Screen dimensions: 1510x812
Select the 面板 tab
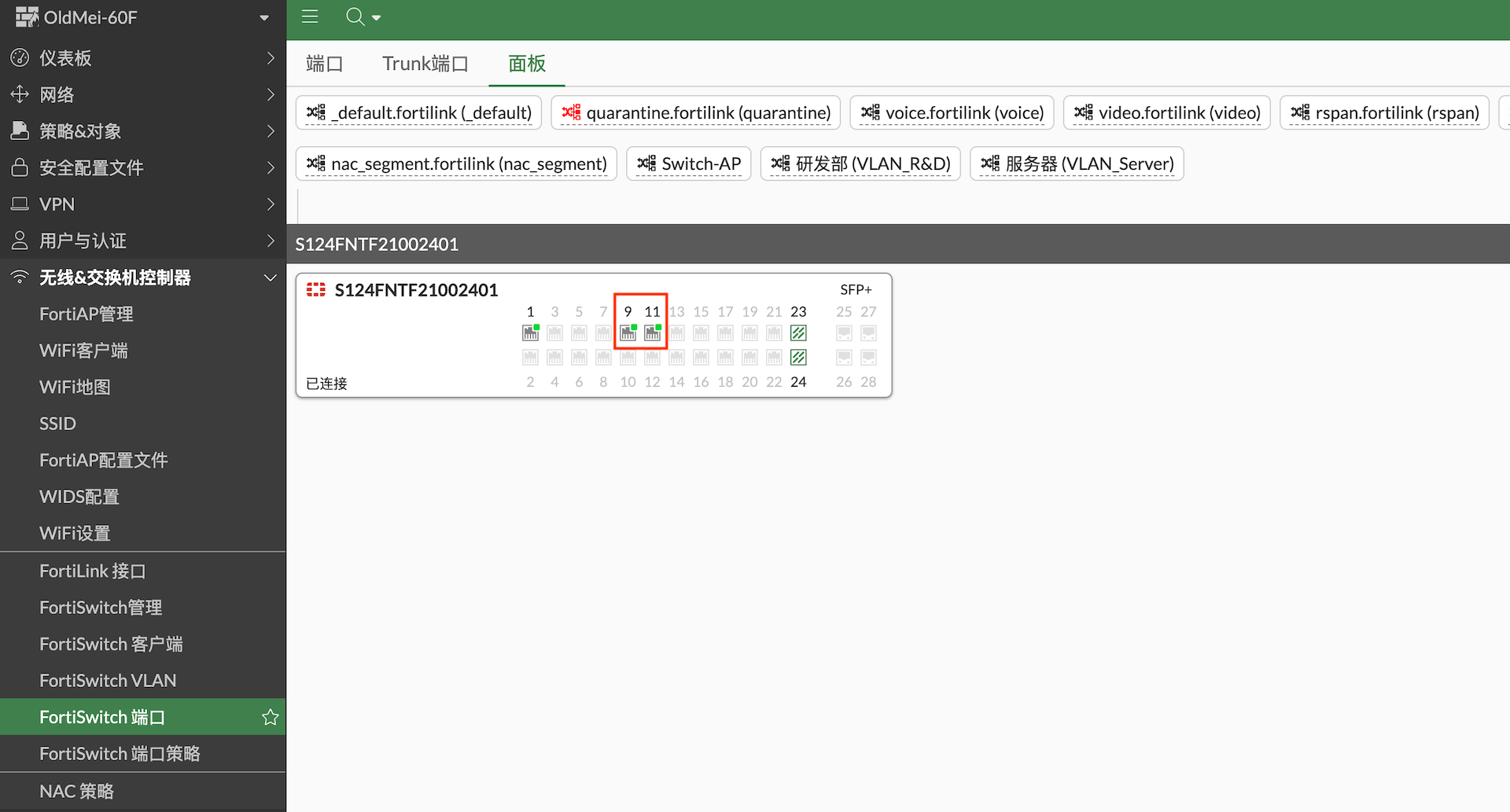527,64
